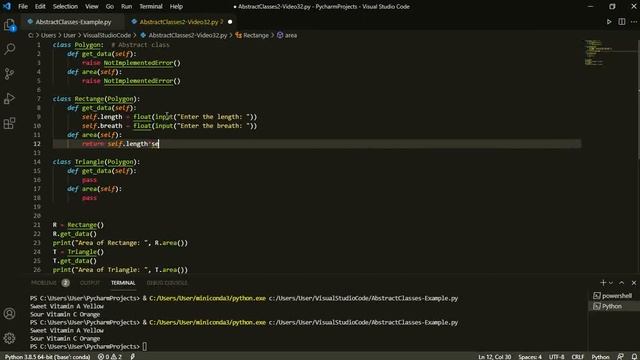Open the Help menu
Viewport: 640px width, 360px height.
(176, 7)
